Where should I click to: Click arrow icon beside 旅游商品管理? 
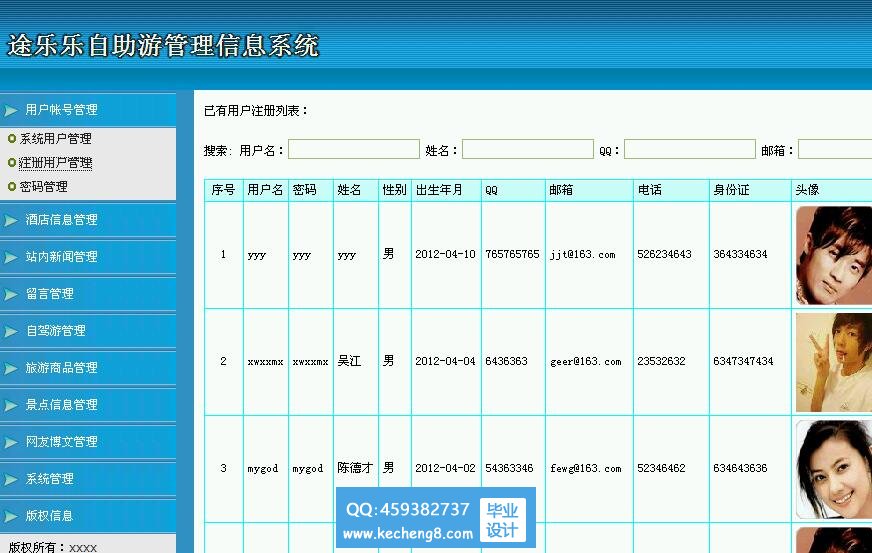tap(11, 368)
